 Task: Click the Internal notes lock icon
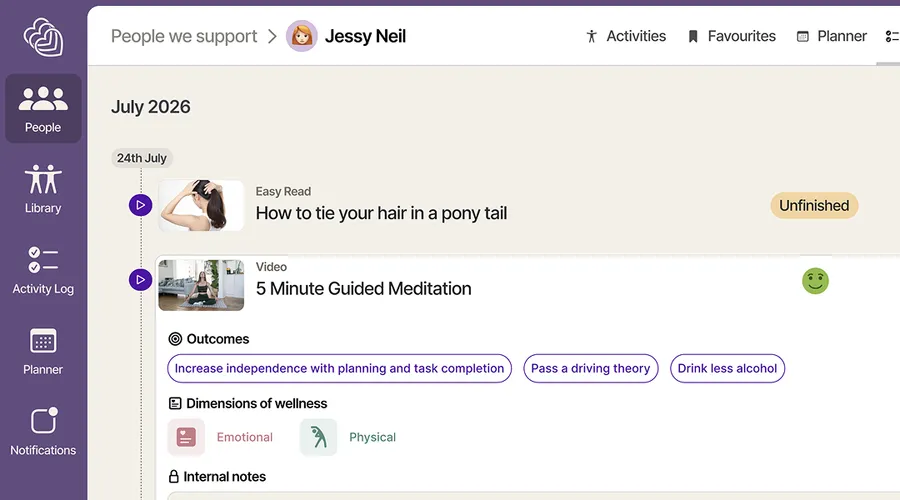(x=174, y=476)
